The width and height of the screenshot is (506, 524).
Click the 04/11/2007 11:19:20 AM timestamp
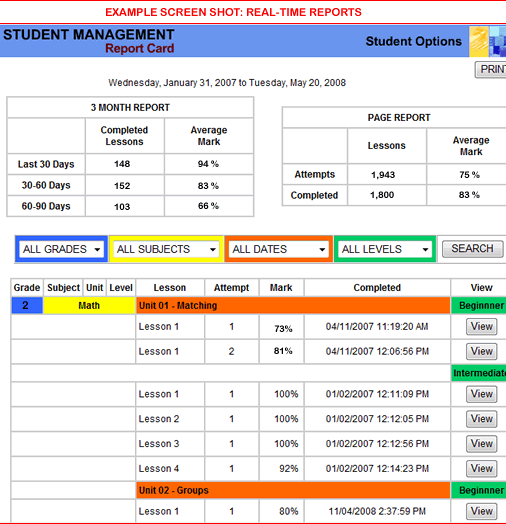(377, 326)
